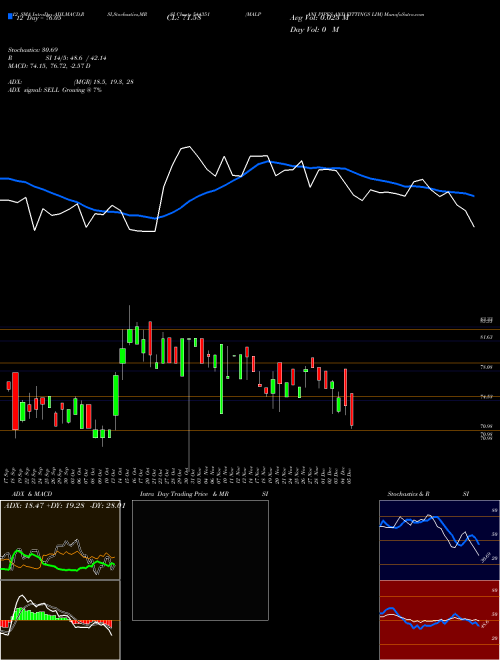
Task: Click the end point of the white price line
Action: (474, 227)
